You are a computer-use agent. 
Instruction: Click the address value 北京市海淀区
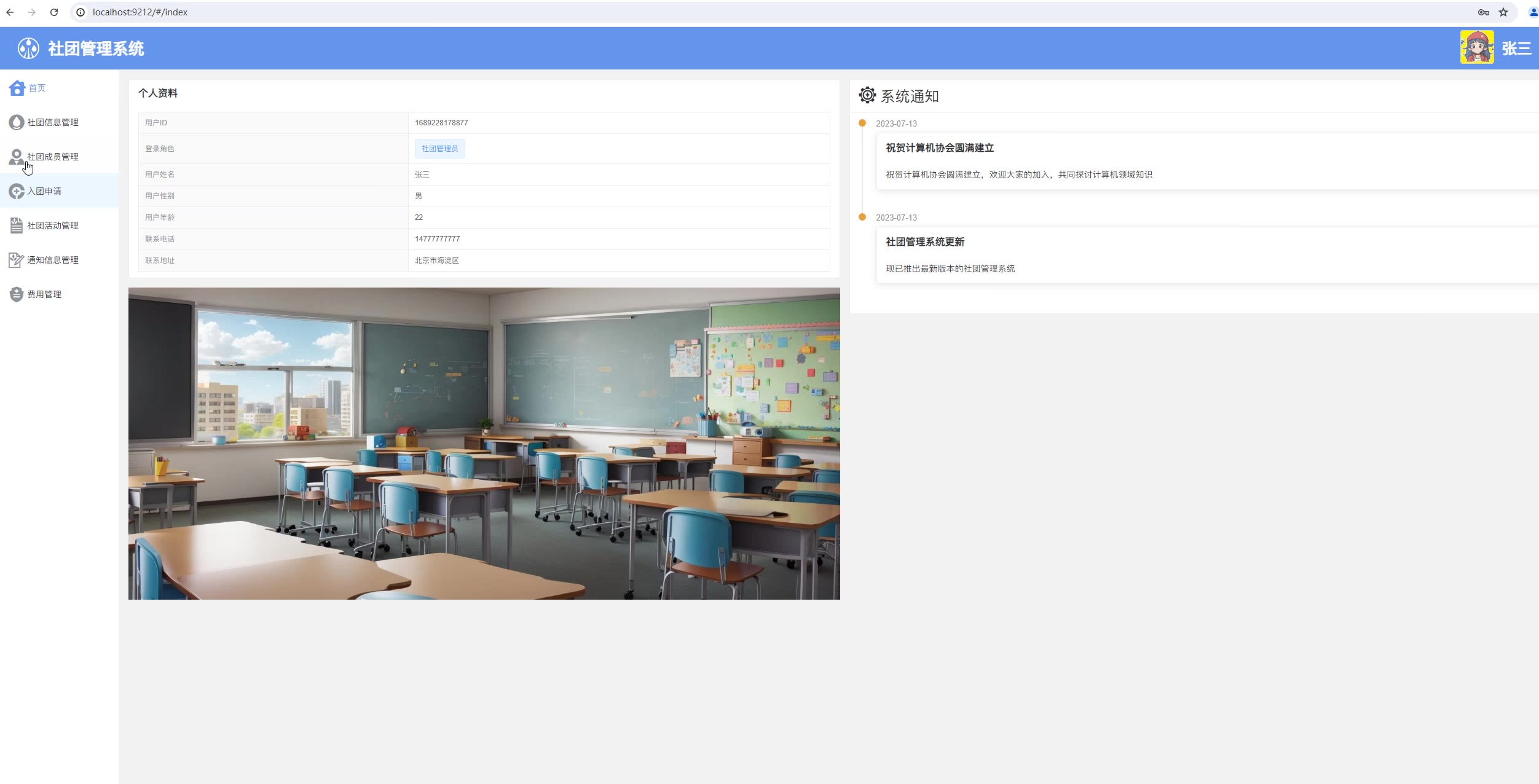pos(437,261)
